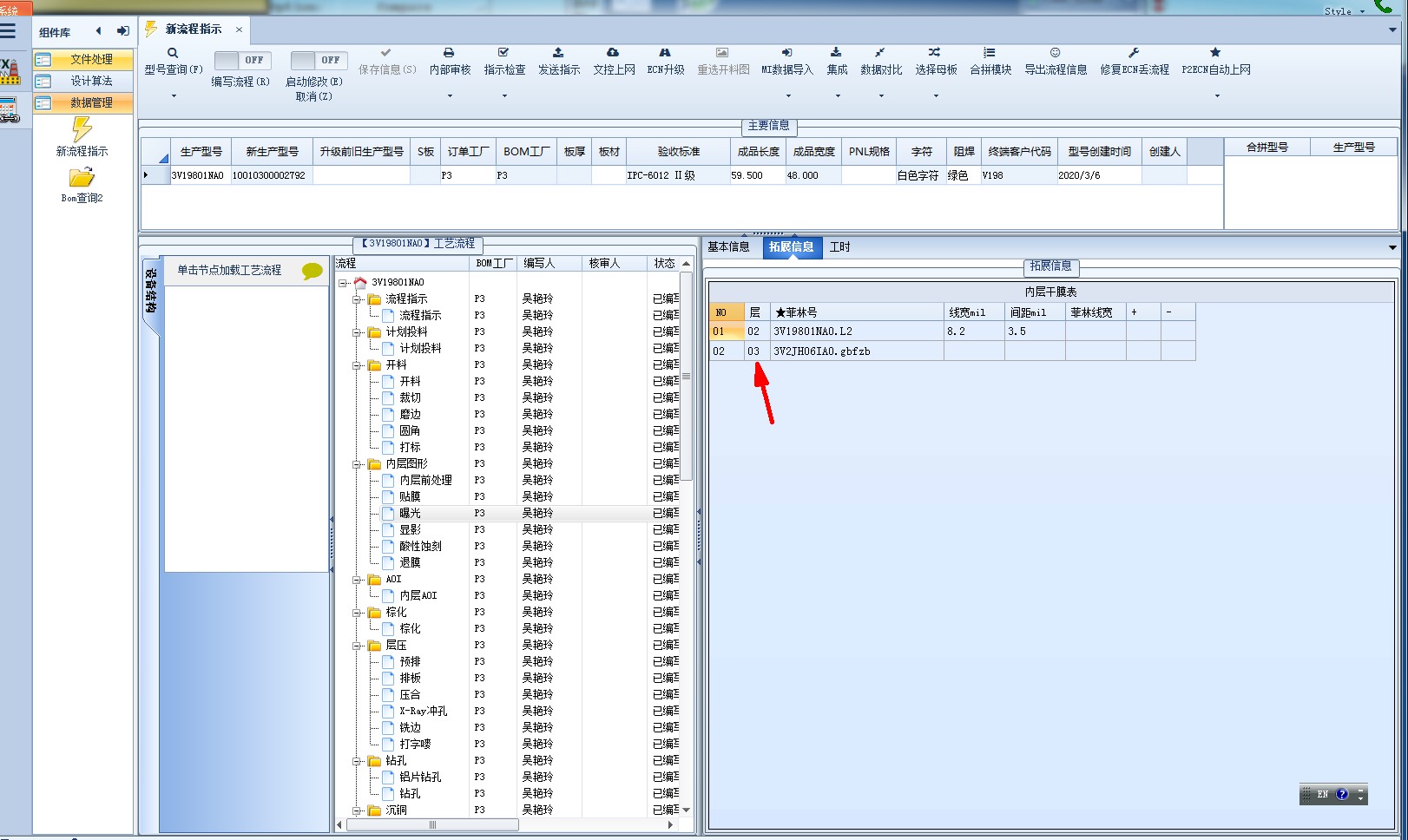Screen dimensions: 1408x840
Task: Close the 新流程指示 tab
Action: 239,30
